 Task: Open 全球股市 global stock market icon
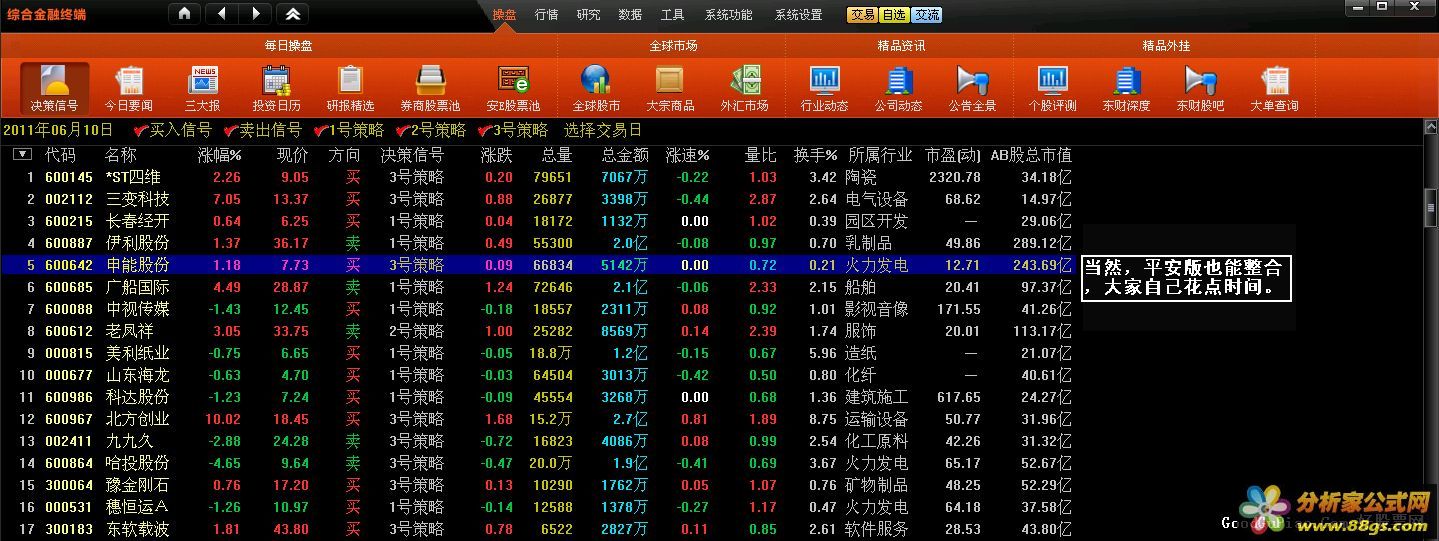[x=596, y=88]
